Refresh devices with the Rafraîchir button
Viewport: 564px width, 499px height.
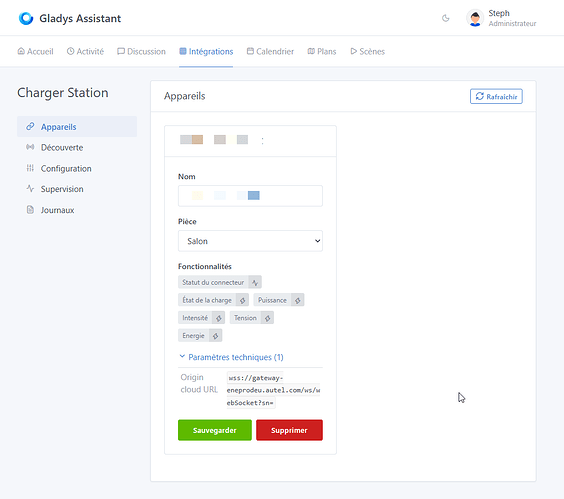click(x=496, y=96)
